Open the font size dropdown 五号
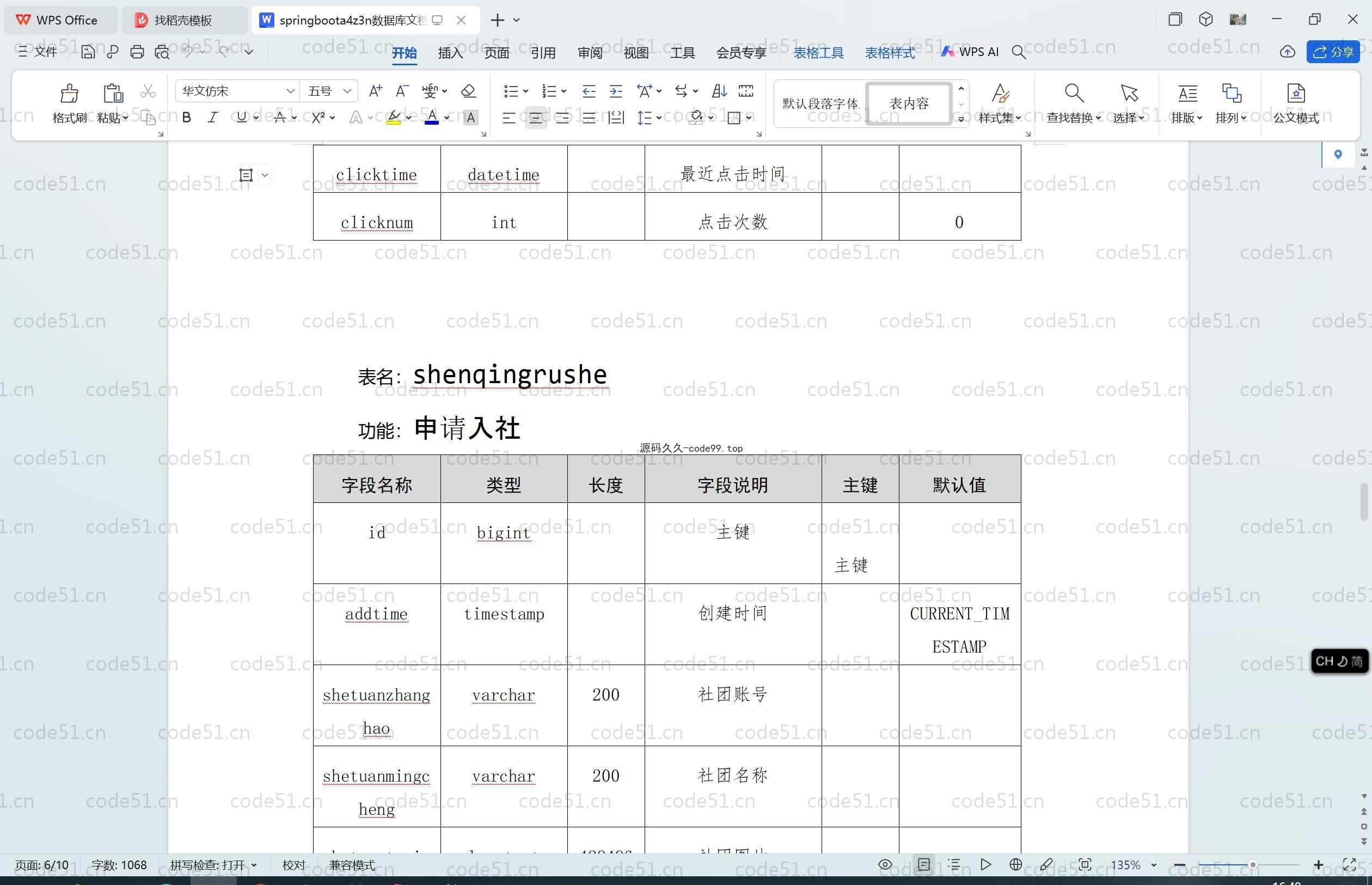The image size is (1372, 885). click(x=347, y=91)
